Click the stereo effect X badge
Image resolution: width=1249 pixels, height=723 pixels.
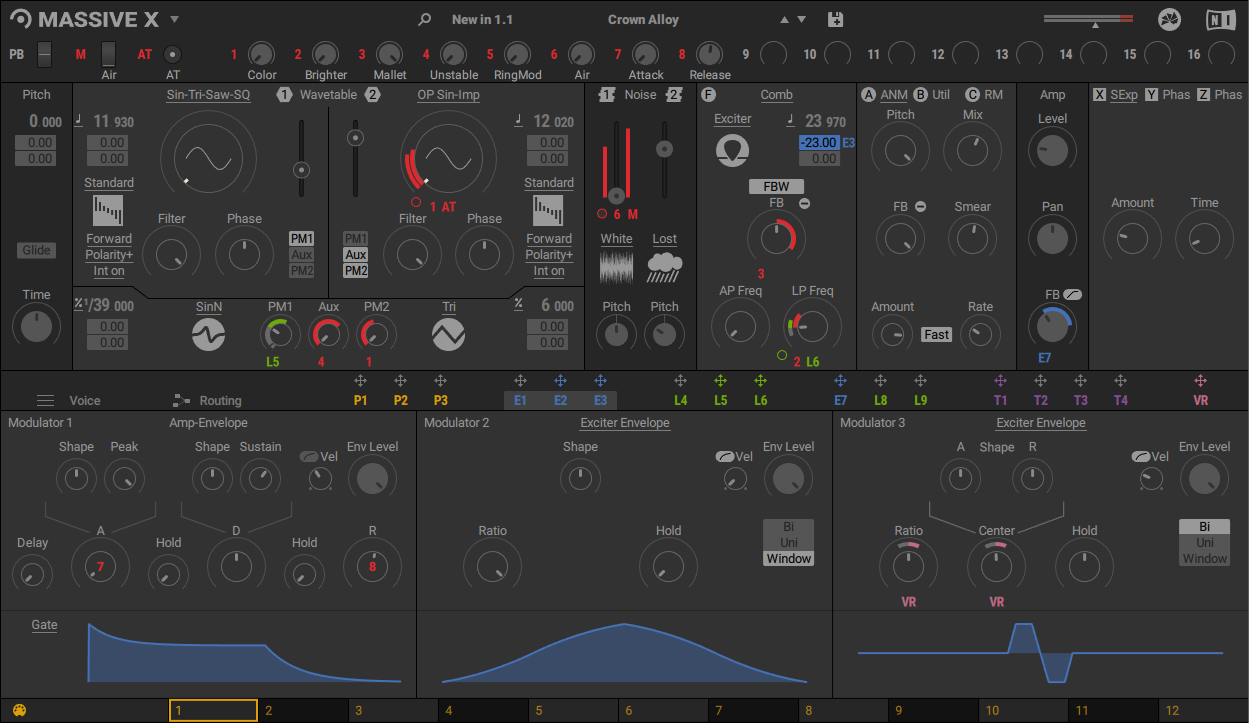click(1099, 95)
